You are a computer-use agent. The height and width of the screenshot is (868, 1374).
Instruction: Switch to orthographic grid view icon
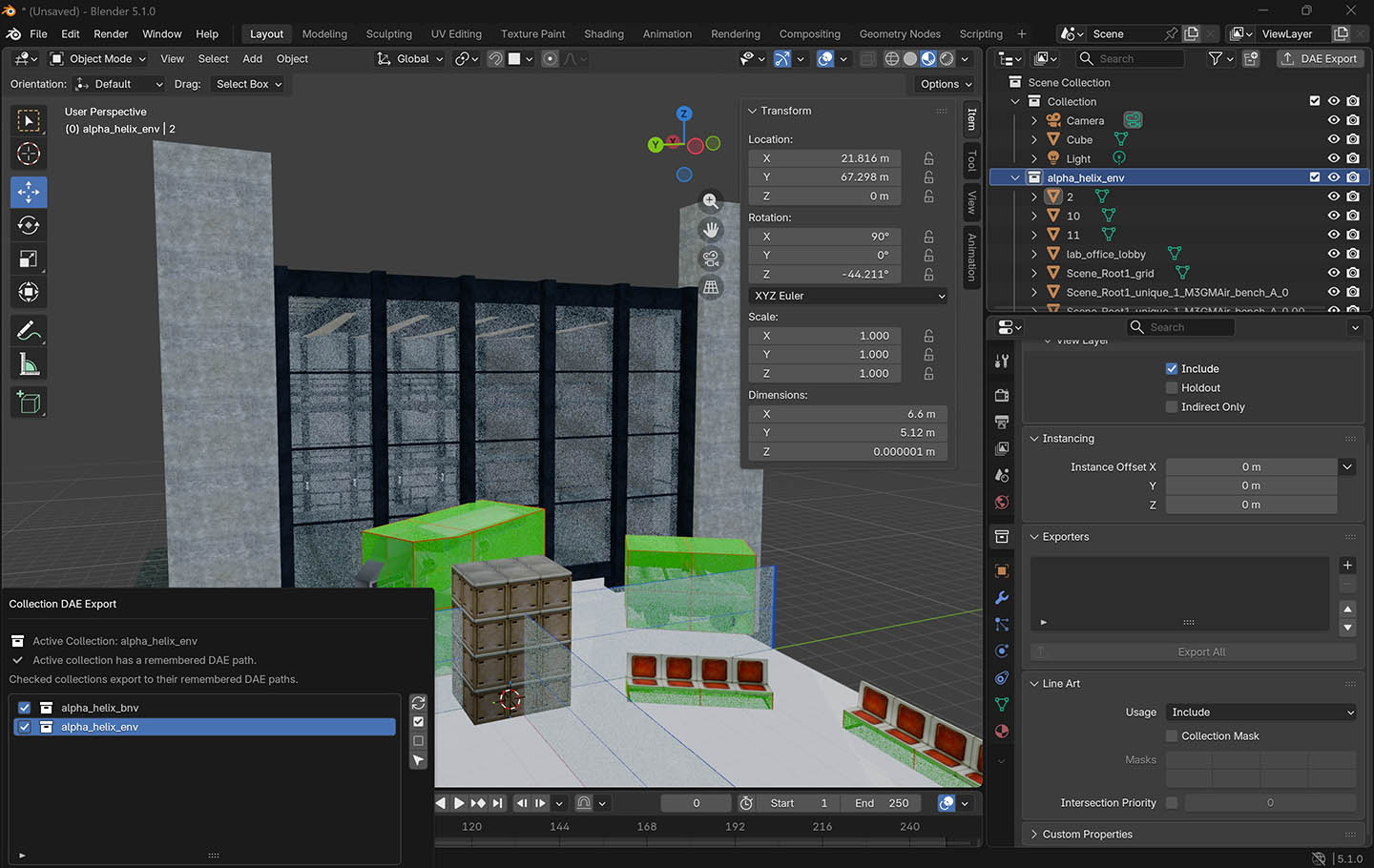[711, 287]
